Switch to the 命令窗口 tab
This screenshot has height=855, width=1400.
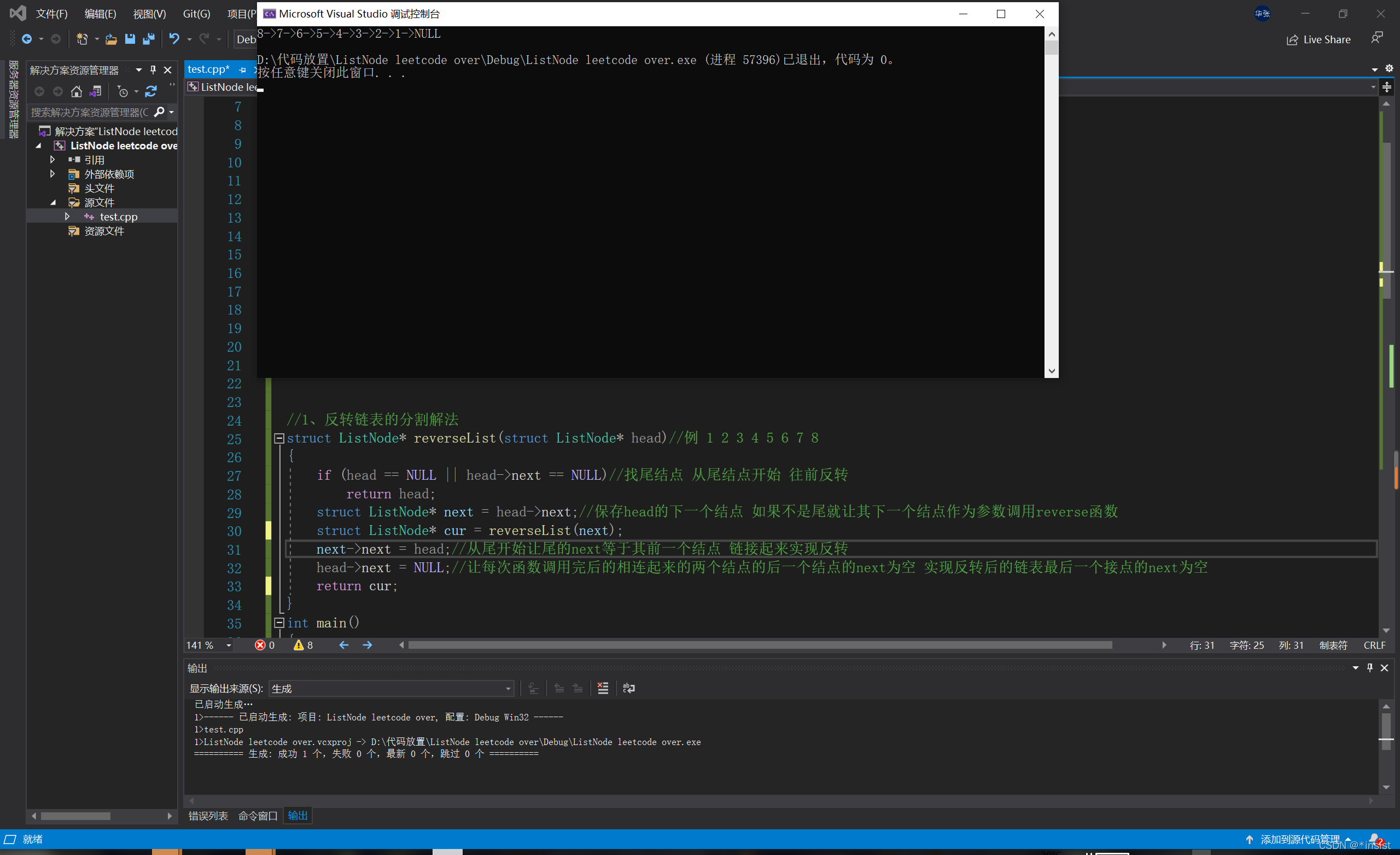258,816
